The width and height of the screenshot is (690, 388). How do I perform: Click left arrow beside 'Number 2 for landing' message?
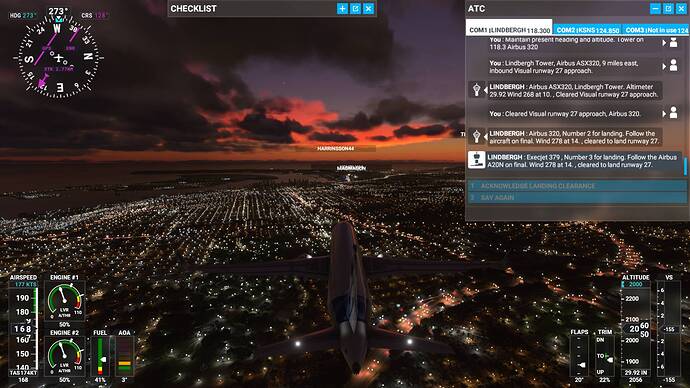[x=485, y=137]
